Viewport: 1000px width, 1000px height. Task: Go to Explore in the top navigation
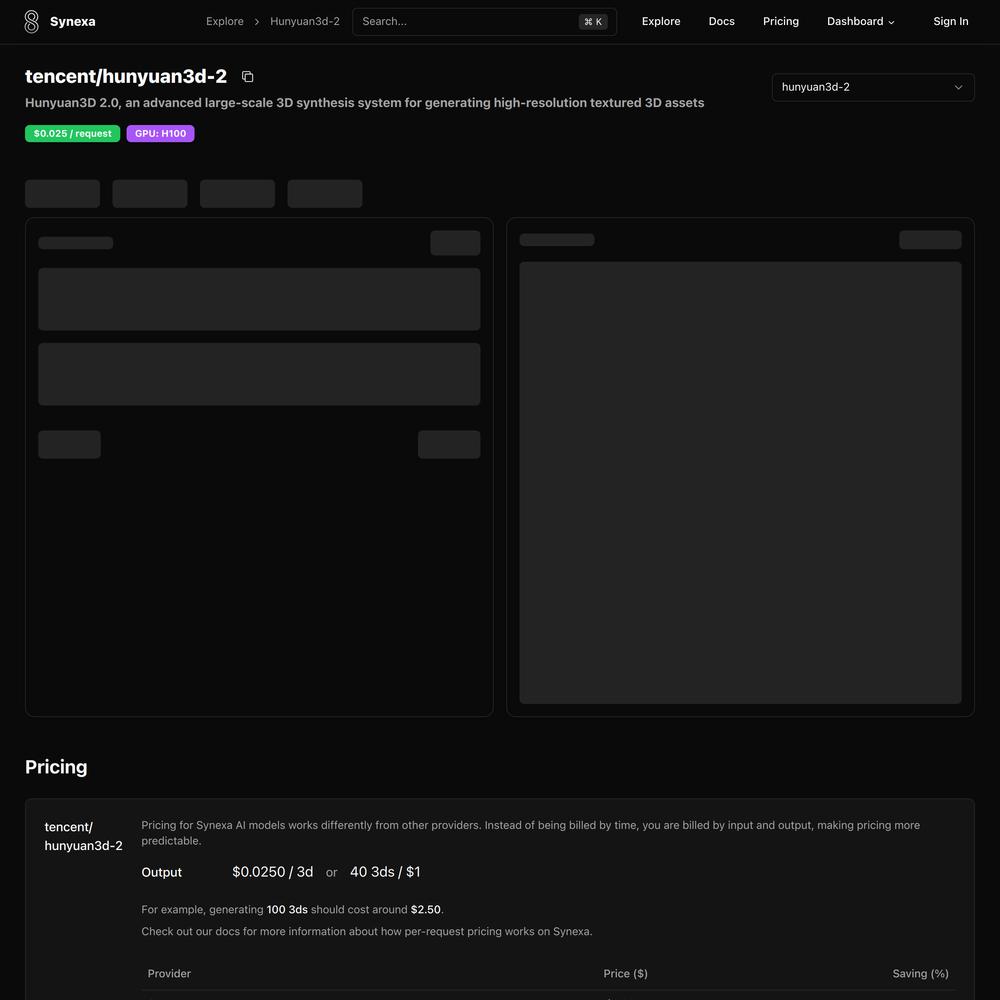[661, 22]
